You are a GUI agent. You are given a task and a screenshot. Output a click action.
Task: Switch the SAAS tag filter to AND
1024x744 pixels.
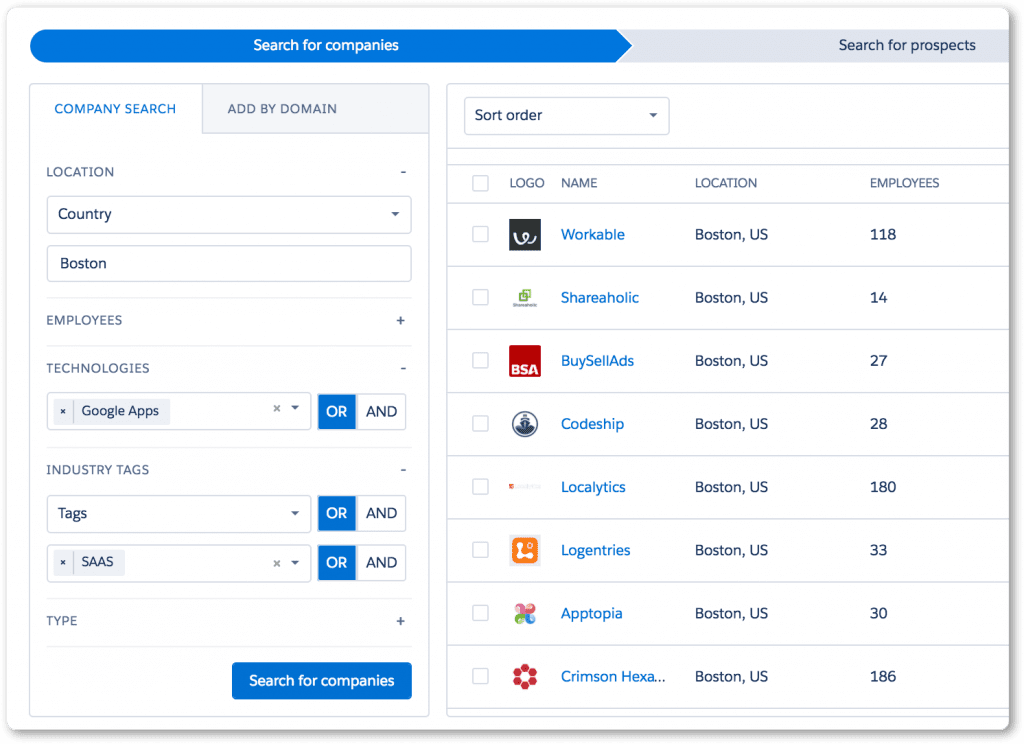381,562
